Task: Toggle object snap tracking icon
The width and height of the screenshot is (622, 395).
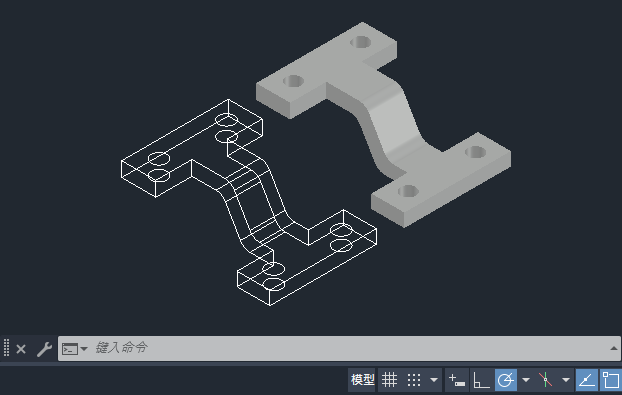Action: 587,380
